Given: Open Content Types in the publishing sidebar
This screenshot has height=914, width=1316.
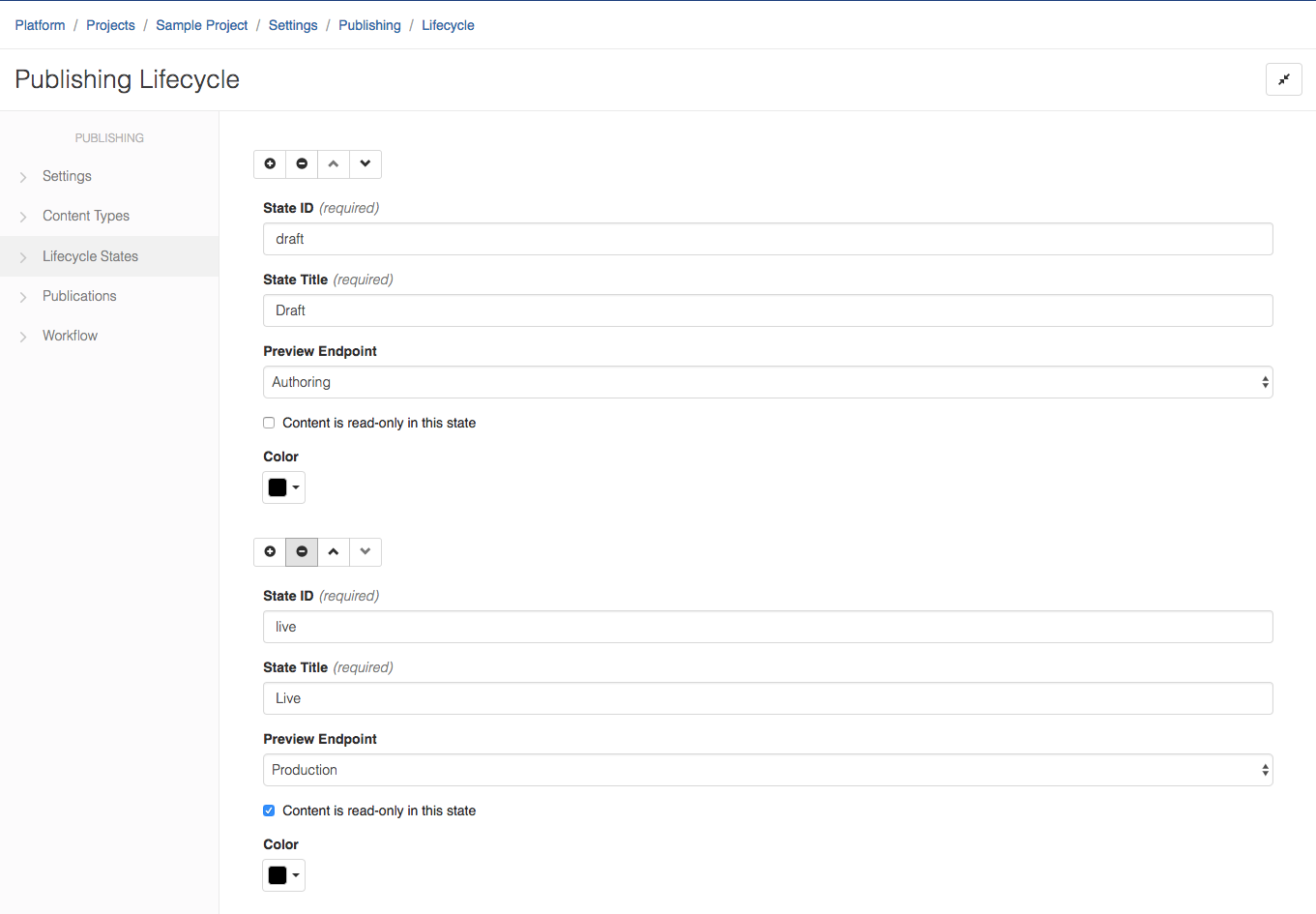Looking at the screenshot, I should click(x=86, y=216).
